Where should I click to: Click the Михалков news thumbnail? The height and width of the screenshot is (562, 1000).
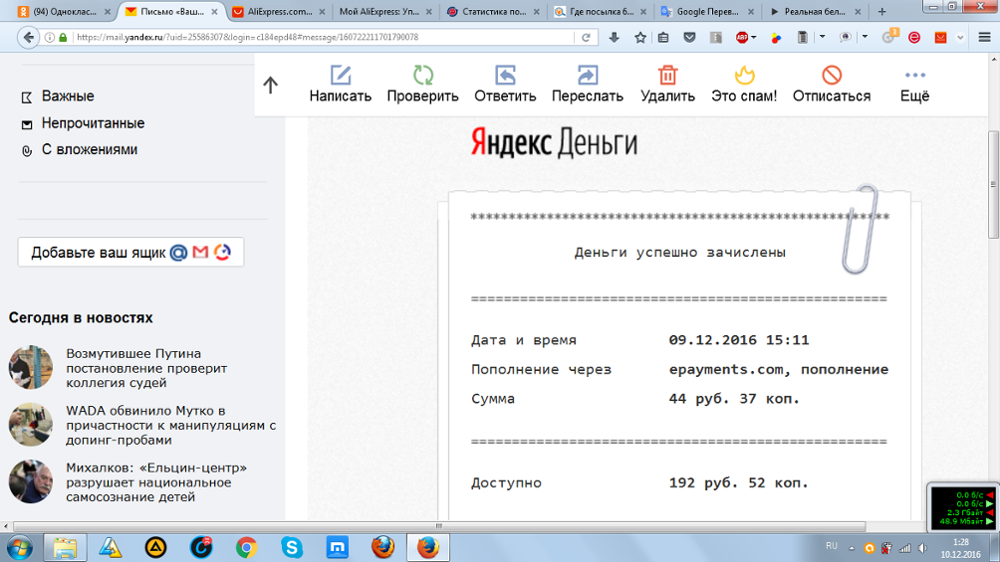point(31,482)
